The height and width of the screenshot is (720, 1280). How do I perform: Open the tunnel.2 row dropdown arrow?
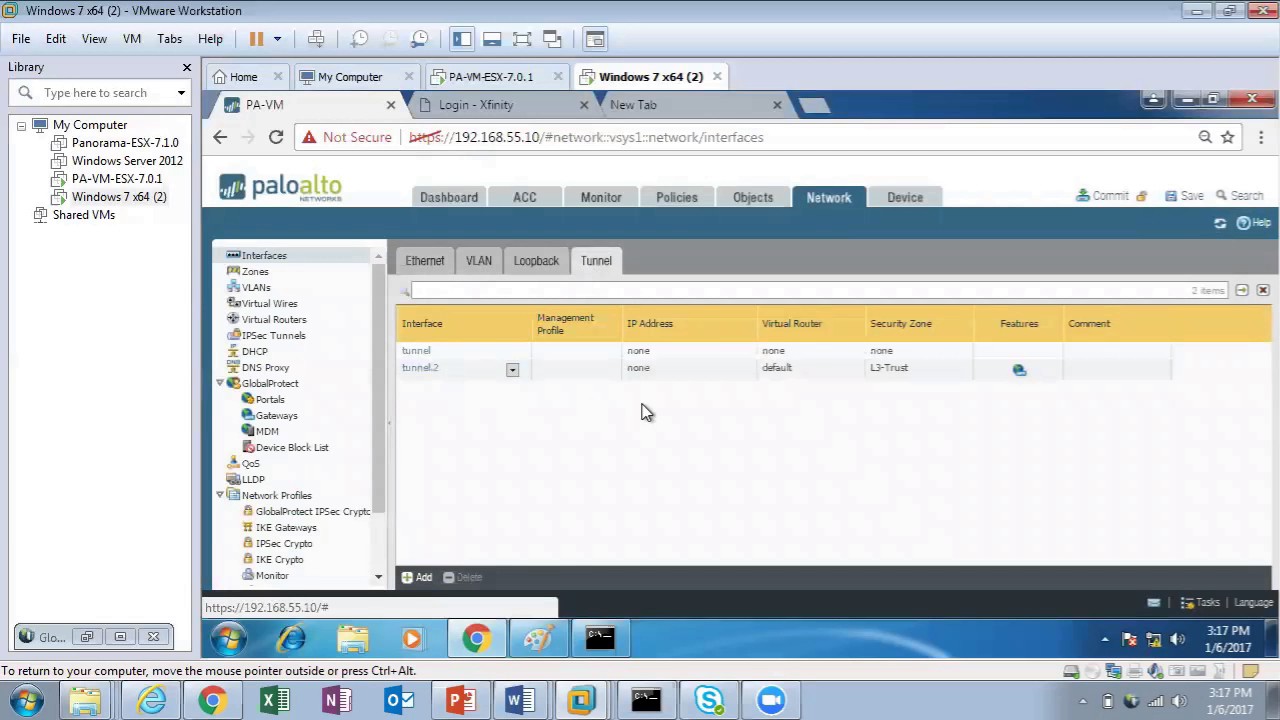tap(512, 370)
